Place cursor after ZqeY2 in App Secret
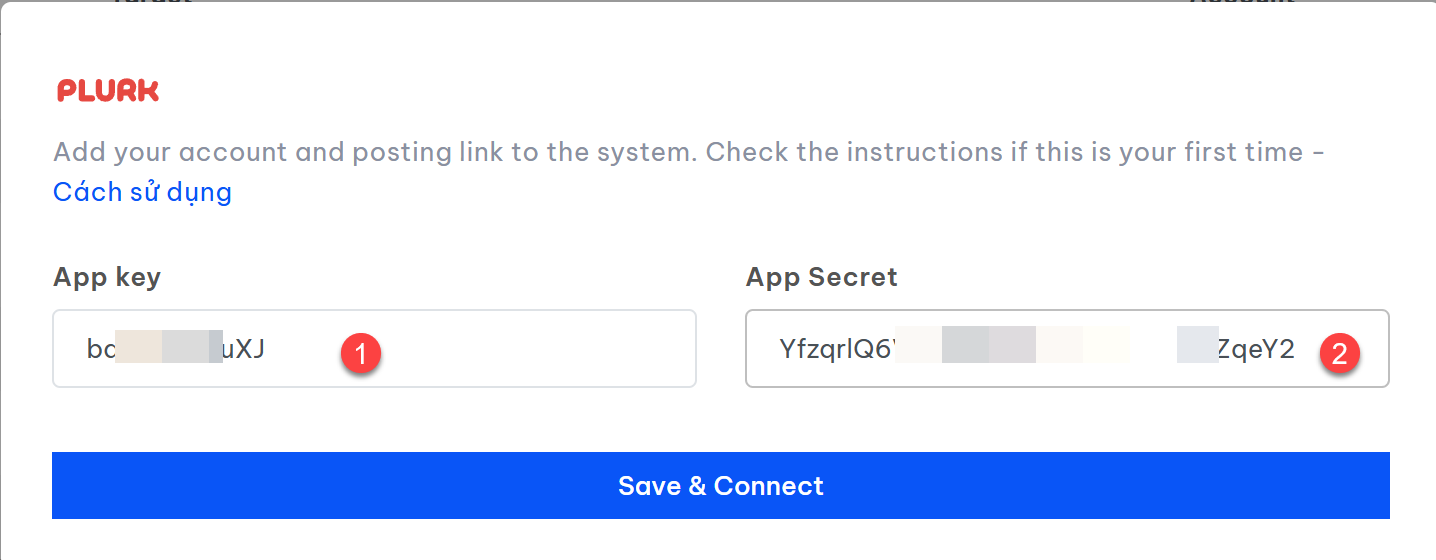Viewport: 1436px width, 560px height. 1297,349
